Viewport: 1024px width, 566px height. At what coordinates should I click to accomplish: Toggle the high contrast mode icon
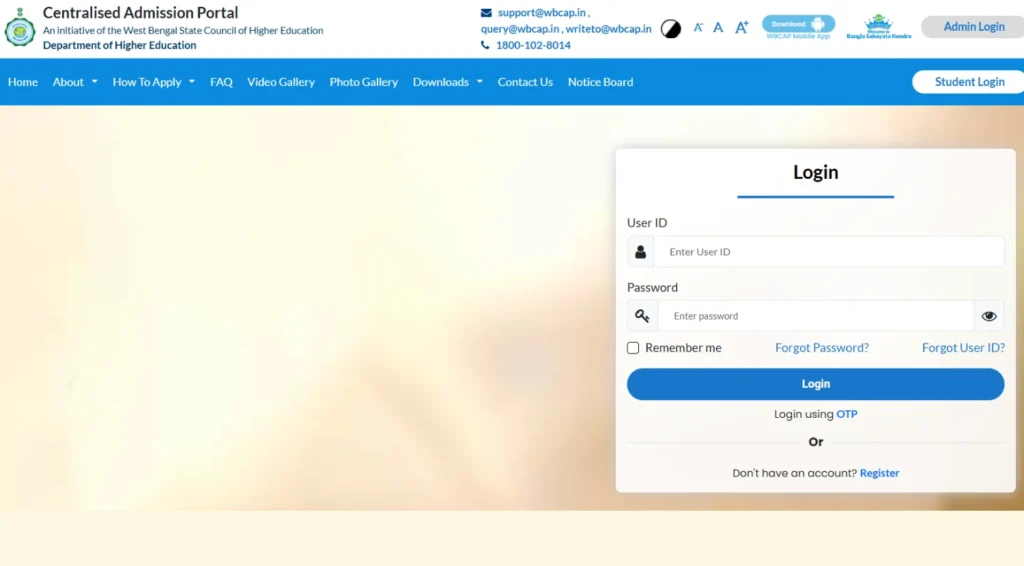(x=671, y=29)
